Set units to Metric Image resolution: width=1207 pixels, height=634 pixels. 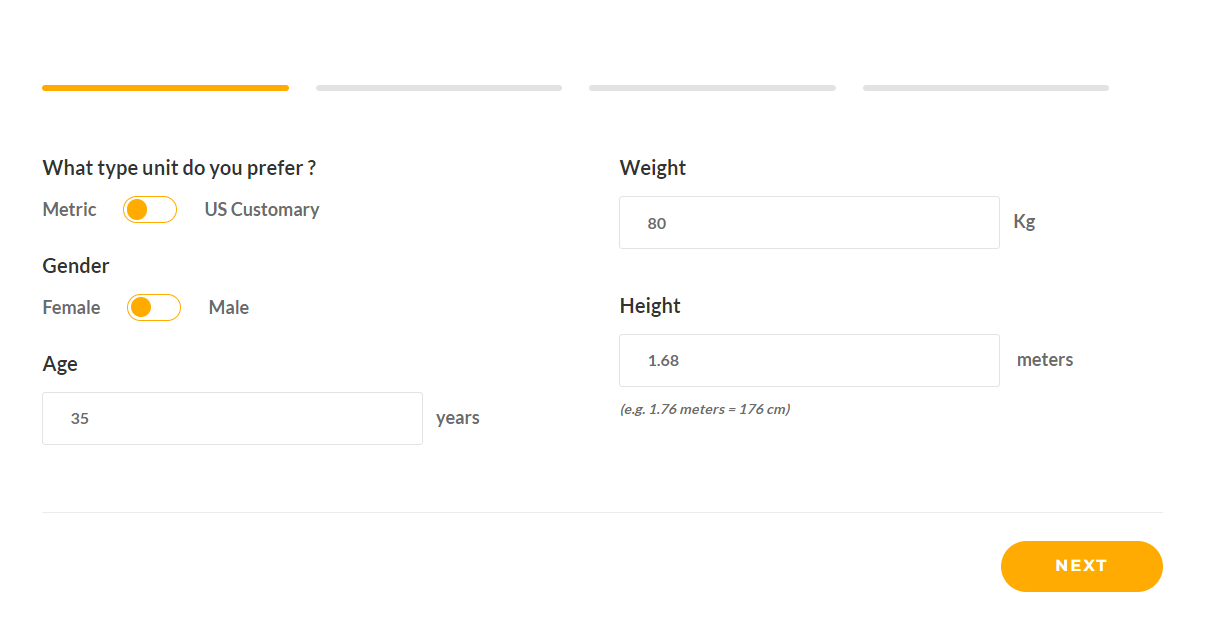click(68, 209)
